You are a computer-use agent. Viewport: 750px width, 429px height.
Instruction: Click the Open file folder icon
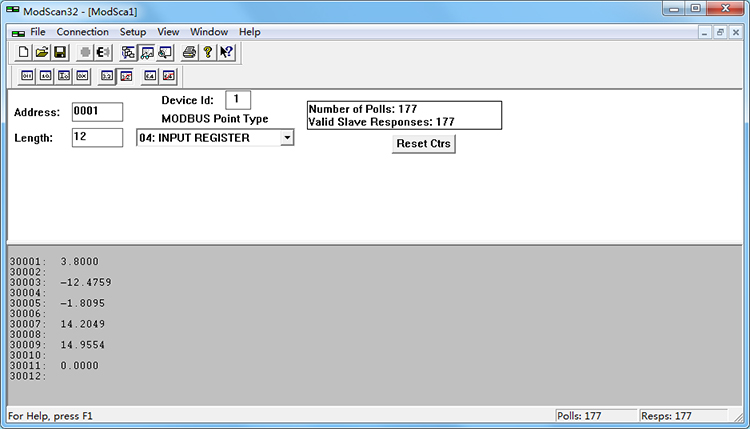(x=42, y=52)
